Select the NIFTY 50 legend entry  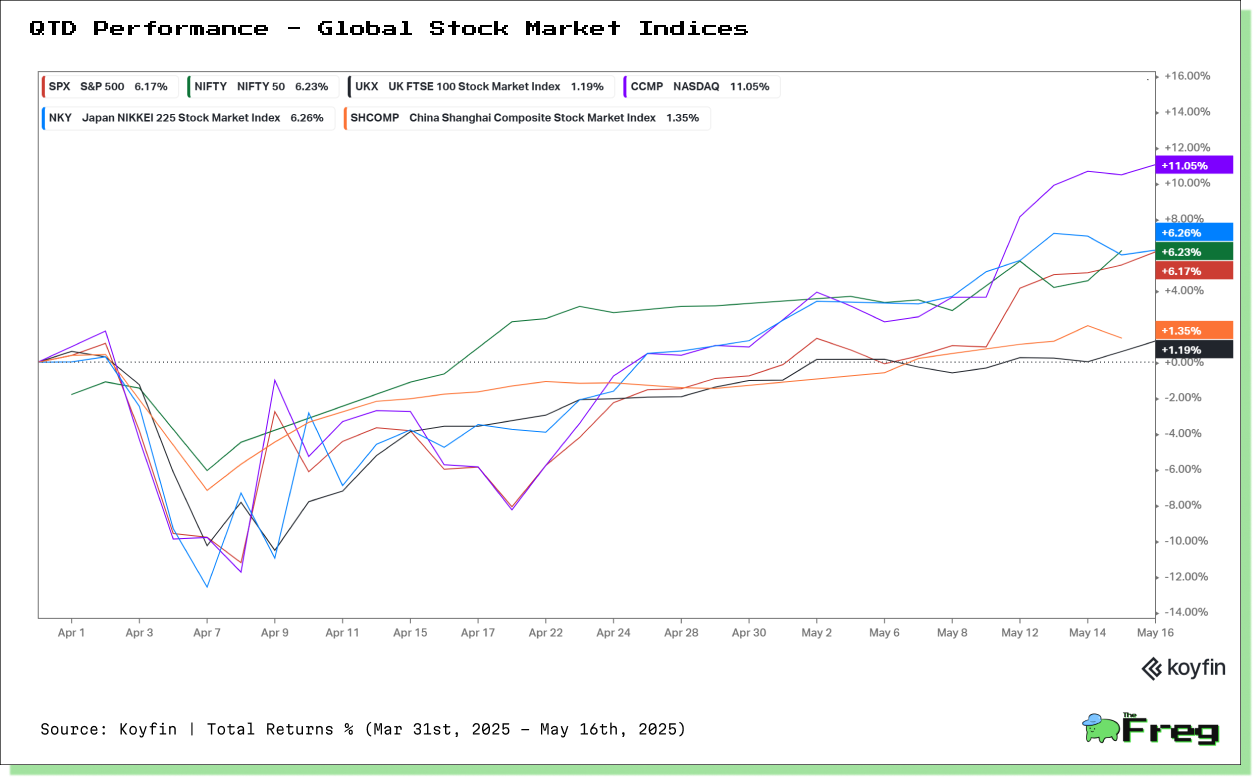261,87
